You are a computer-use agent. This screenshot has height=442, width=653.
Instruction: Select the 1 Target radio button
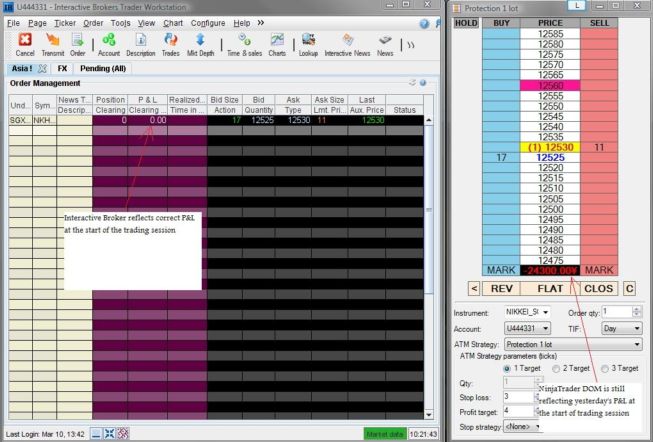click(x=507, y=369)
